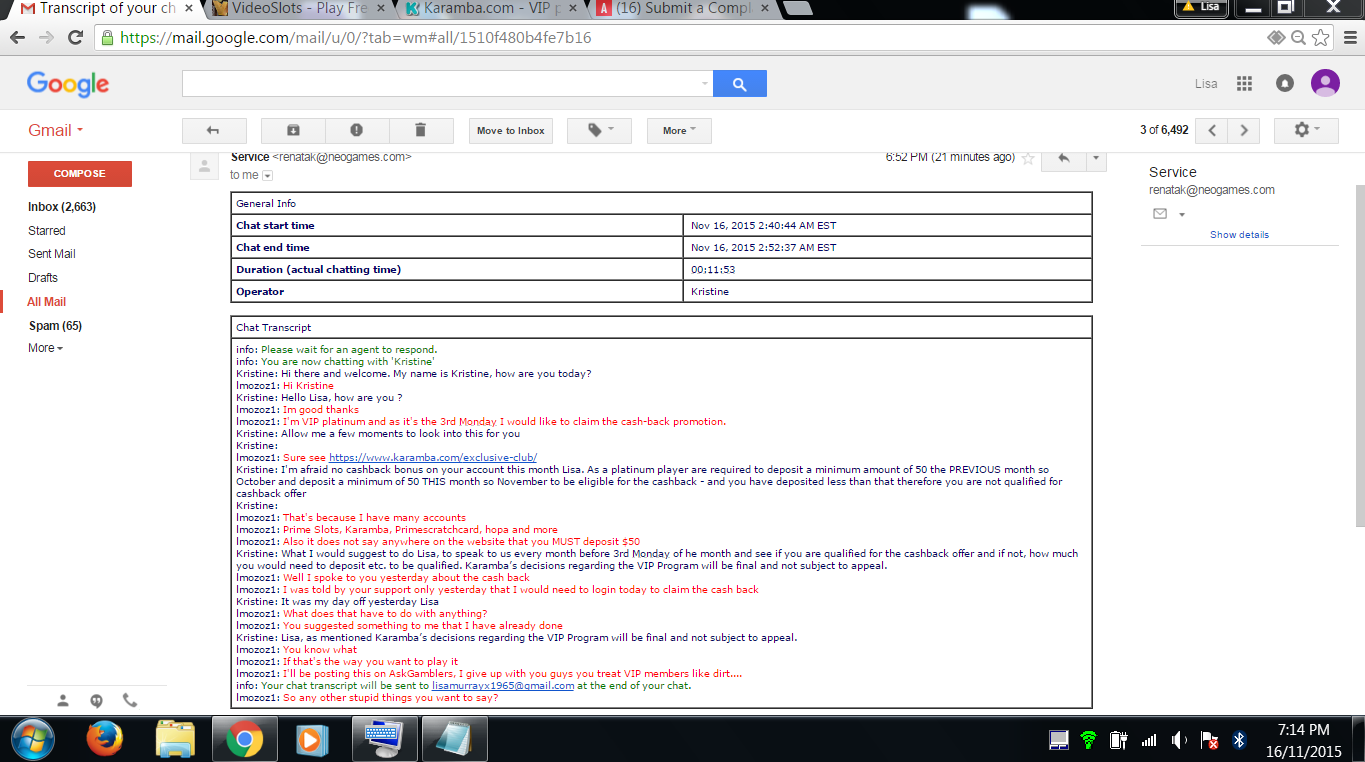Open the Drafts folder

(43, 278)
